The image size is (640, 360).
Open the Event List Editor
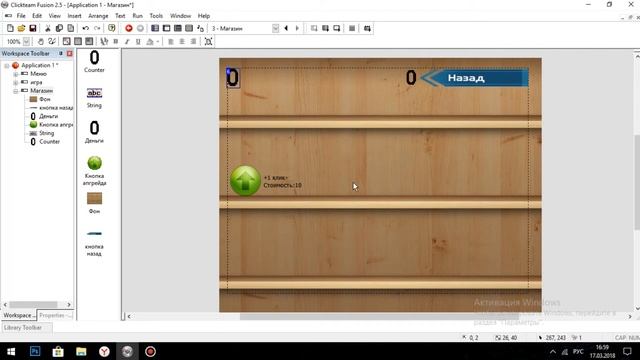[x=189, y=28]
